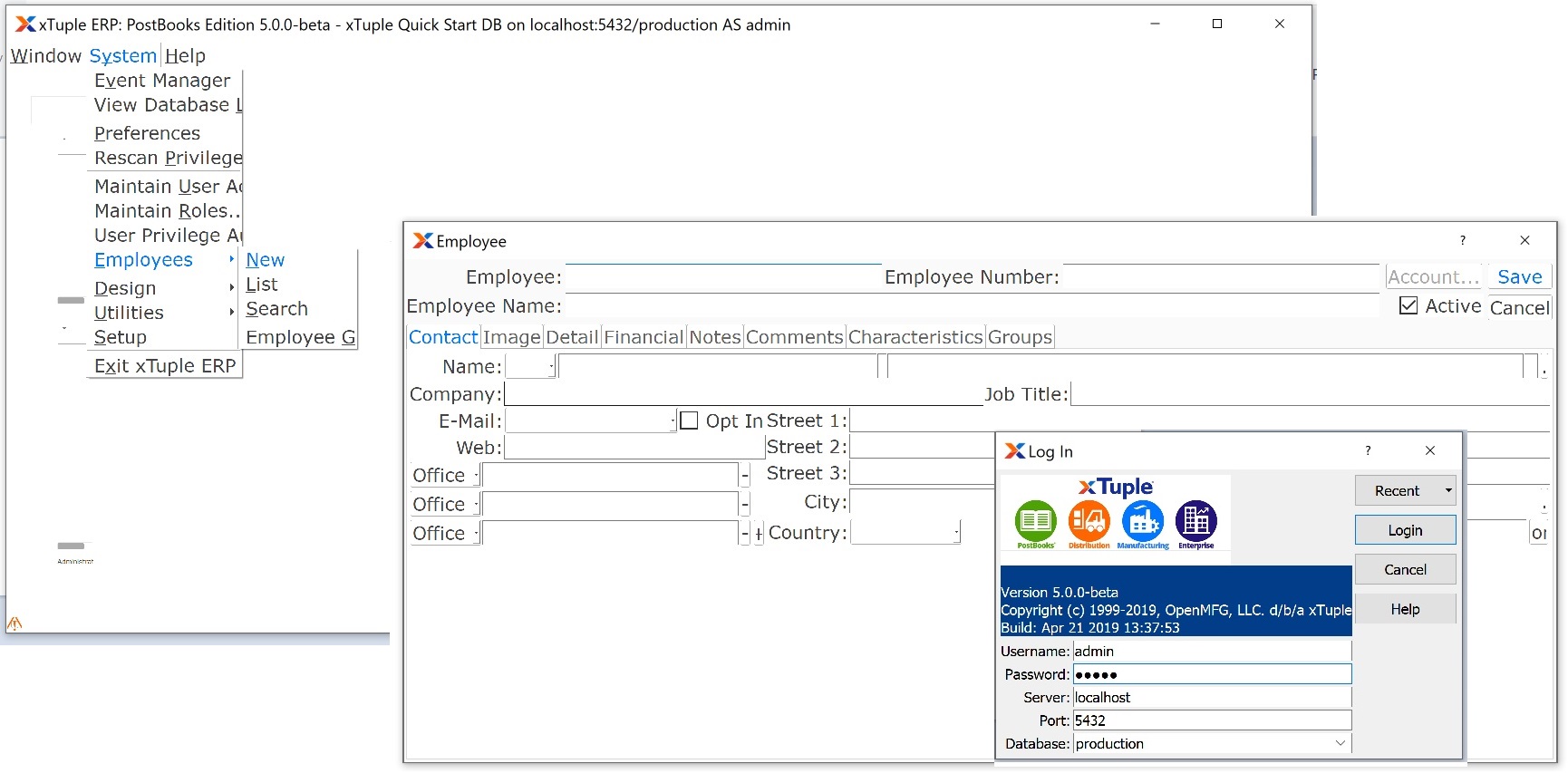Switch to the Image tab
The height and width of the screenshot is (783, 1568).
point(511,337)
